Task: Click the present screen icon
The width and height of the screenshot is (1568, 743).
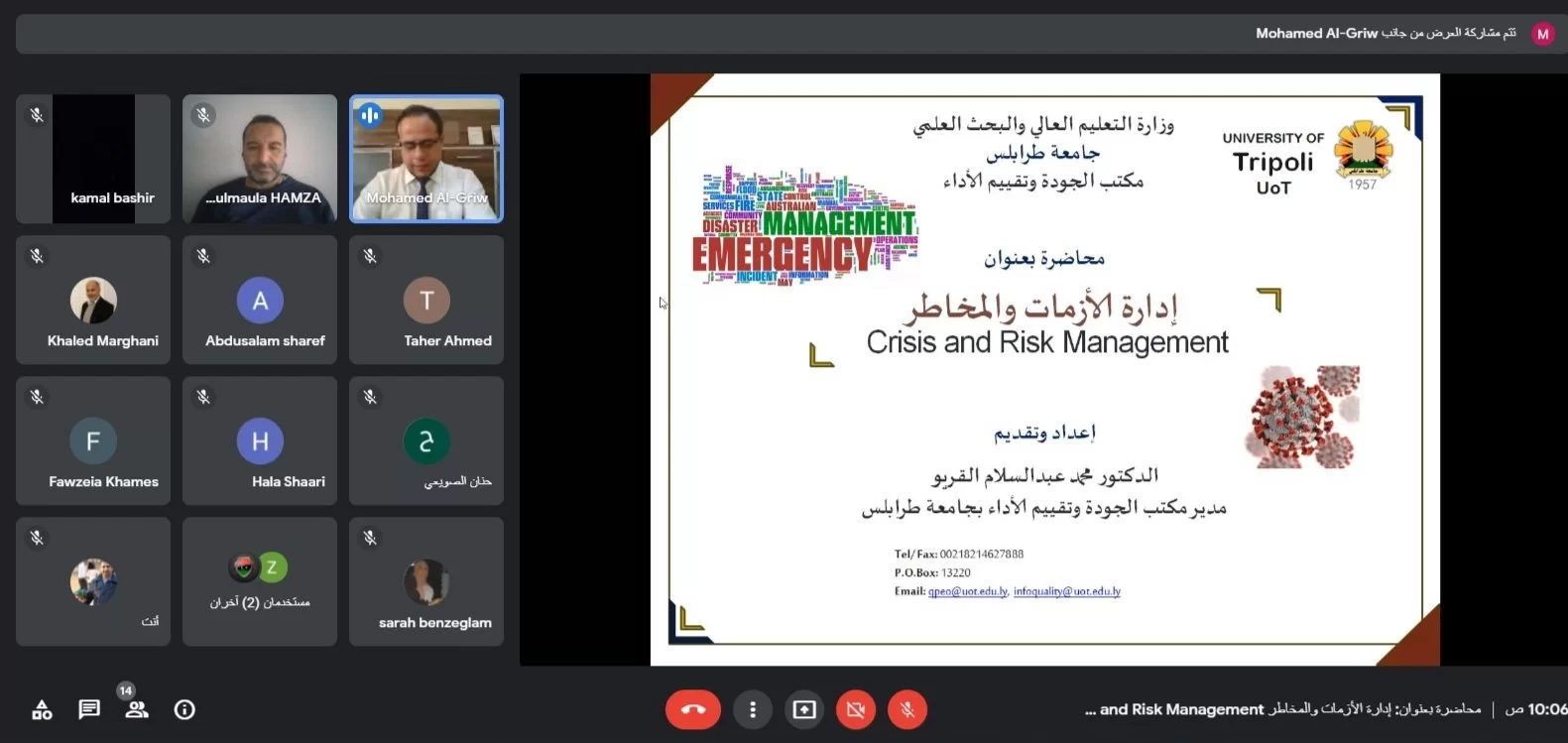Action: [804, 709]
